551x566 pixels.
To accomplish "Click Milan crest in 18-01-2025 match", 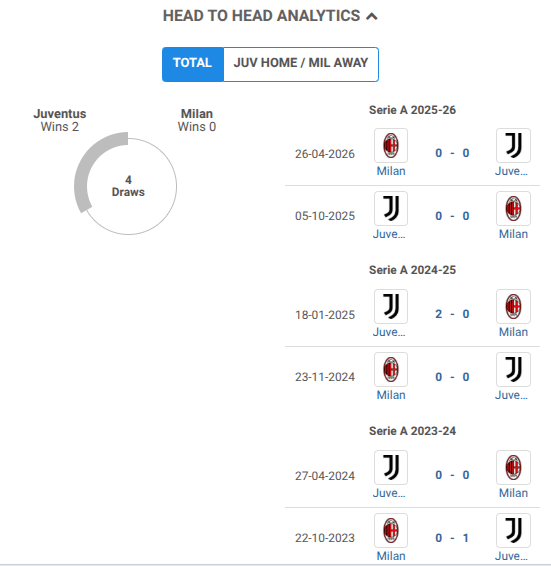I will pyautogui.click(x=513, y=306).
